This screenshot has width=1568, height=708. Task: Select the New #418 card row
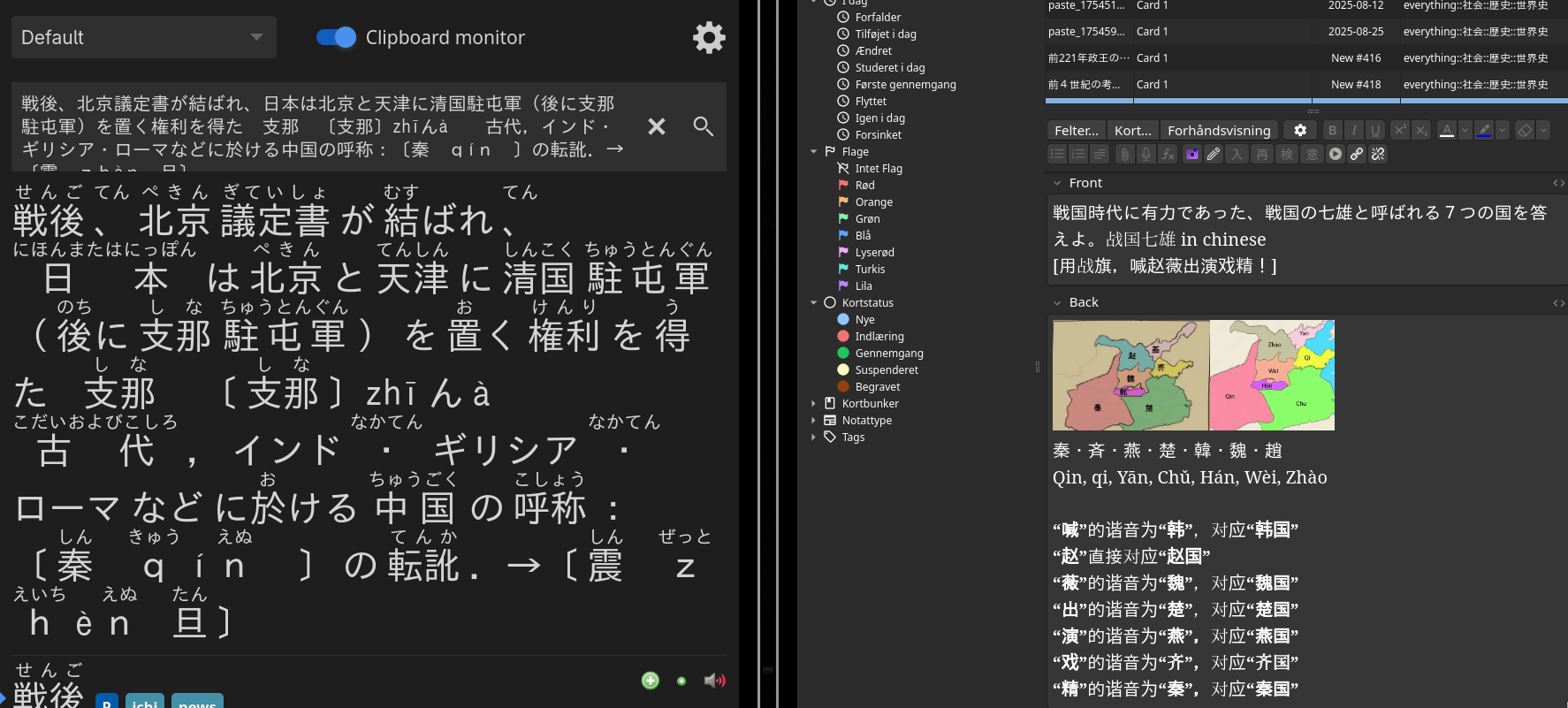pyautogui.click(x=1306, y=85)
